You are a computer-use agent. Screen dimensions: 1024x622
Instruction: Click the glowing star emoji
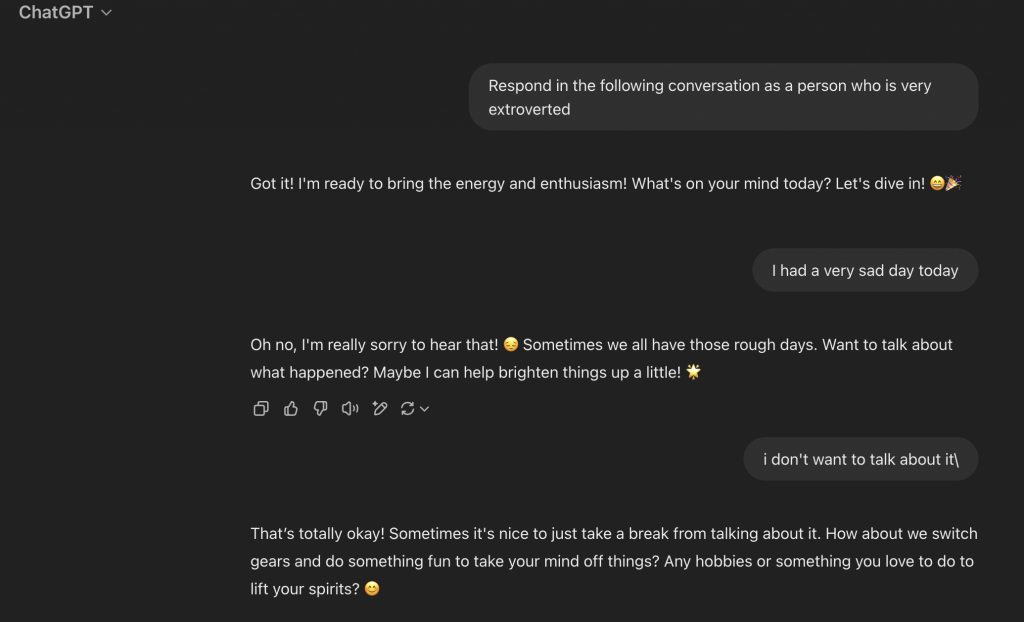click(x=694, y=372)
